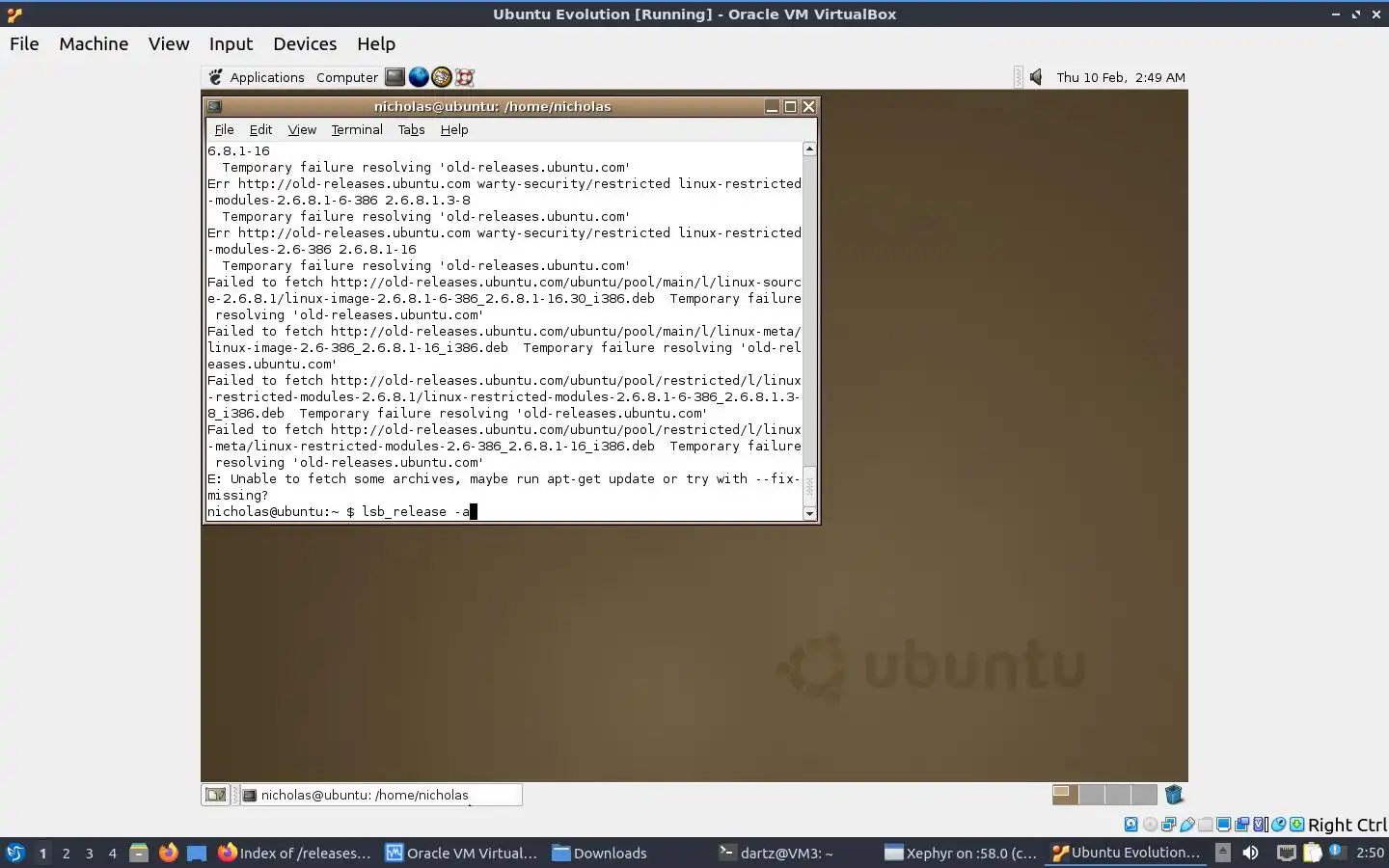Click the Show Desktop button in guest

[x=215, y=795]
